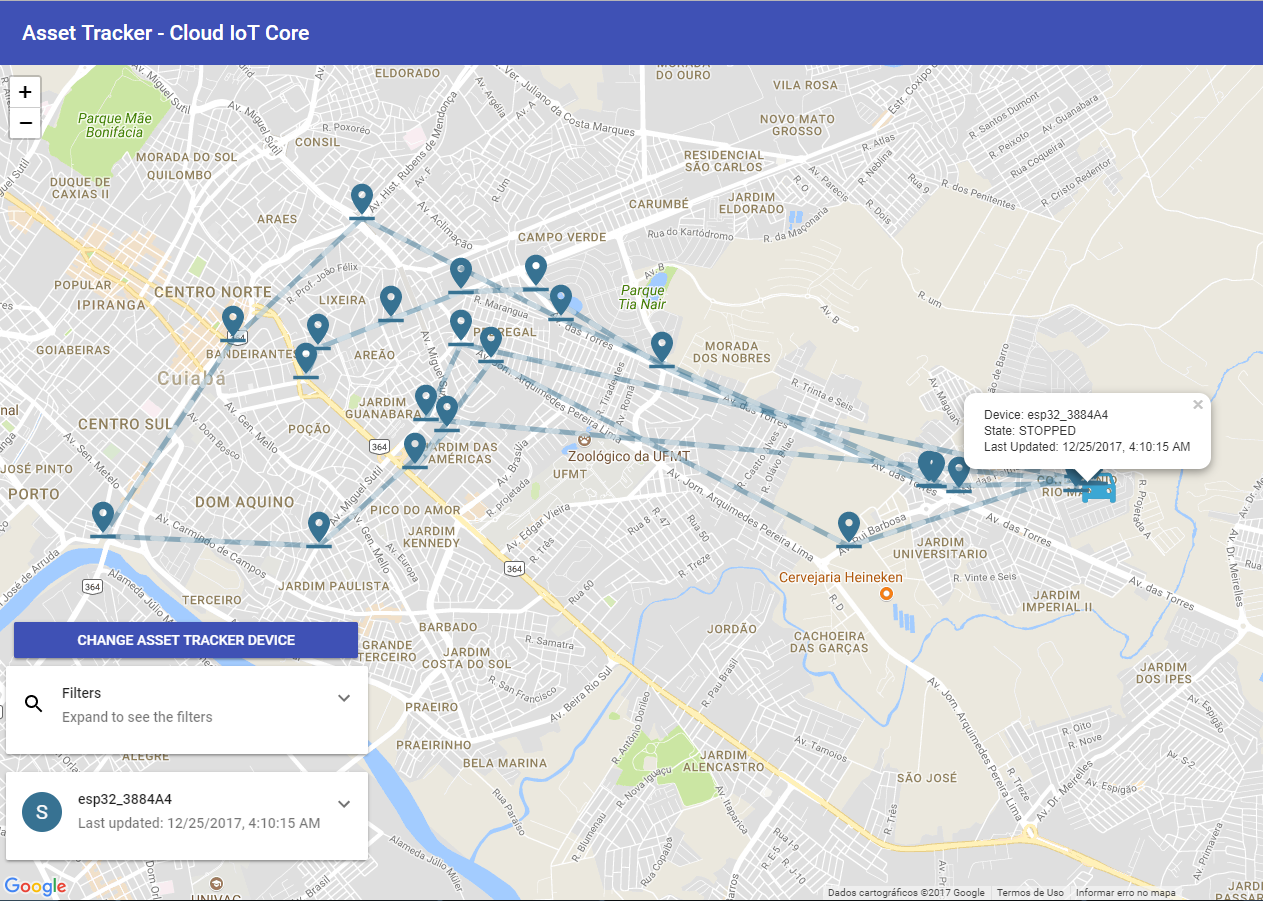Click the zoom out minus button
This screenshot has height=901, width=1263.
click(x=25, y=123)
